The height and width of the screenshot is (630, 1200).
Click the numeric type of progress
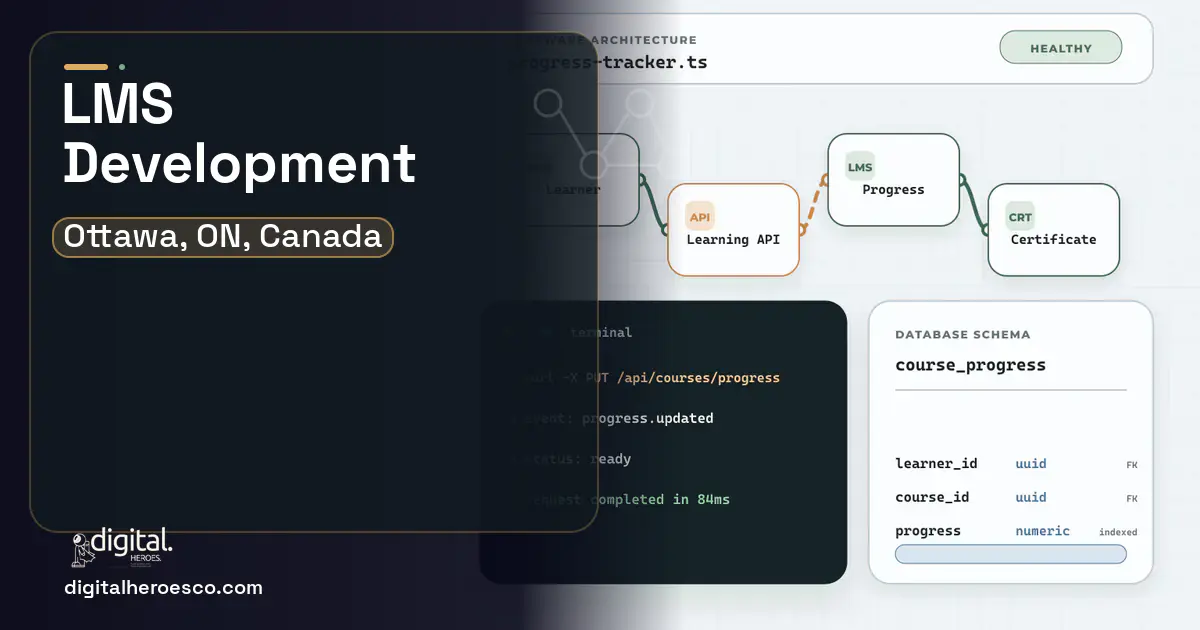point(1042,531)
